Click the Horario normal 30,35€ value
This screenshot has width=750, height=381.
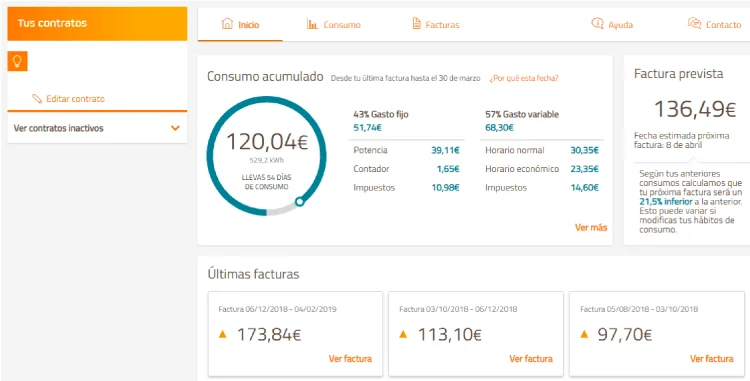[x=585, y=151]
